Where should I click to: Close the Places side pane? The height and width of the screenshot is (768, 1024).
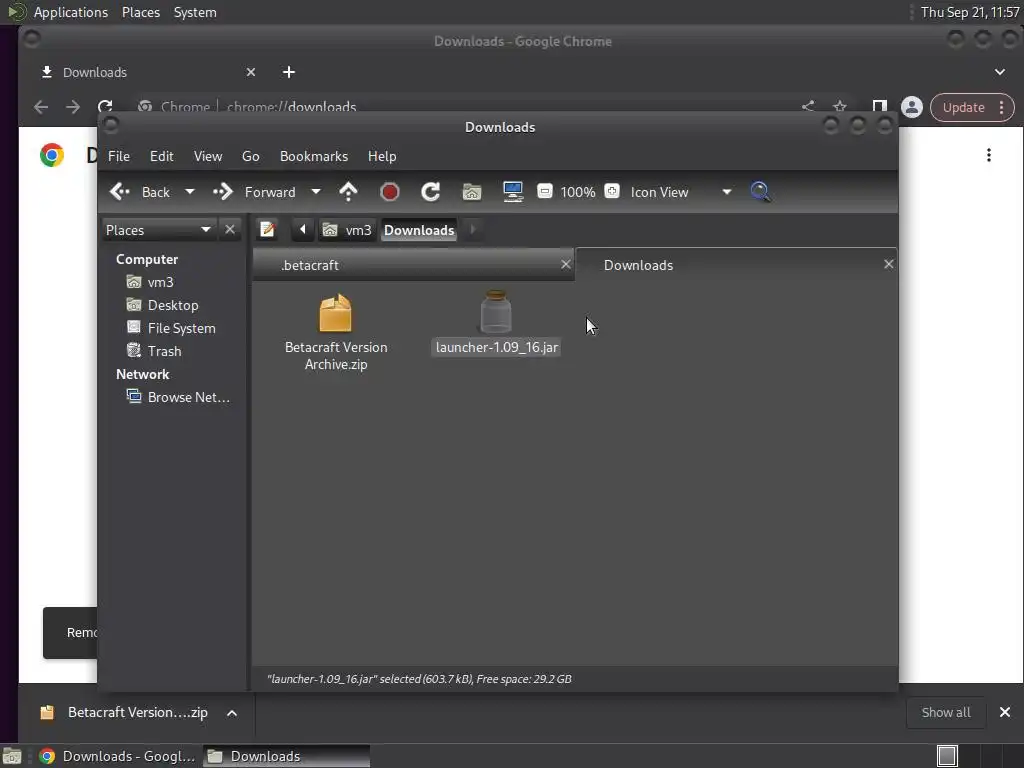(230, 230)
